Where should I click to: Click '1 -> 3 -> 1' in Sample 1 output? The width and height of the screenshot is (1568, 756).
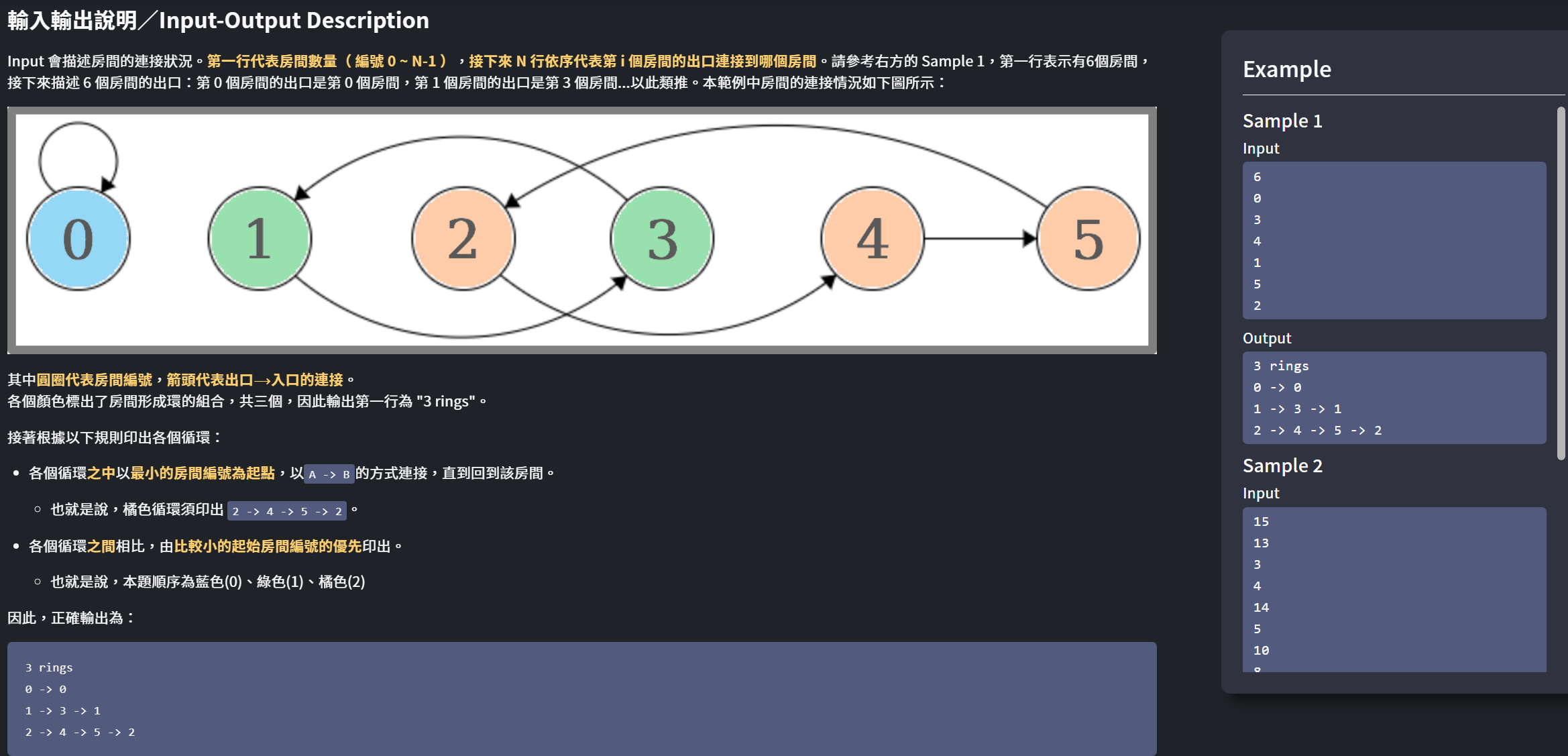[1297, 409]
